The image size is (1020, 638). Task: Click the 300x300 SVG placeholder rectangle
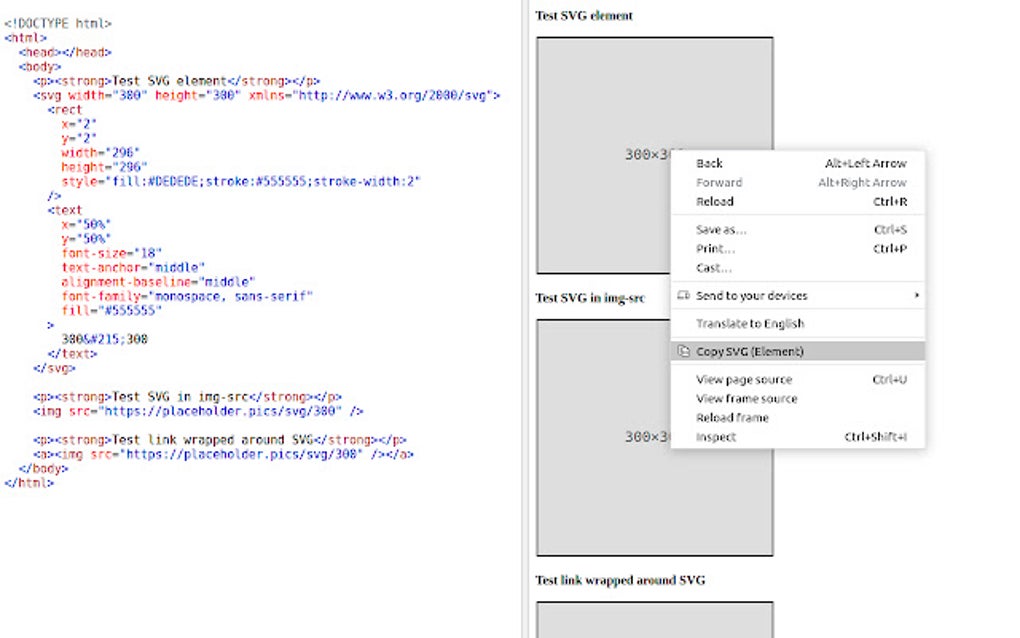click(600, 150)
